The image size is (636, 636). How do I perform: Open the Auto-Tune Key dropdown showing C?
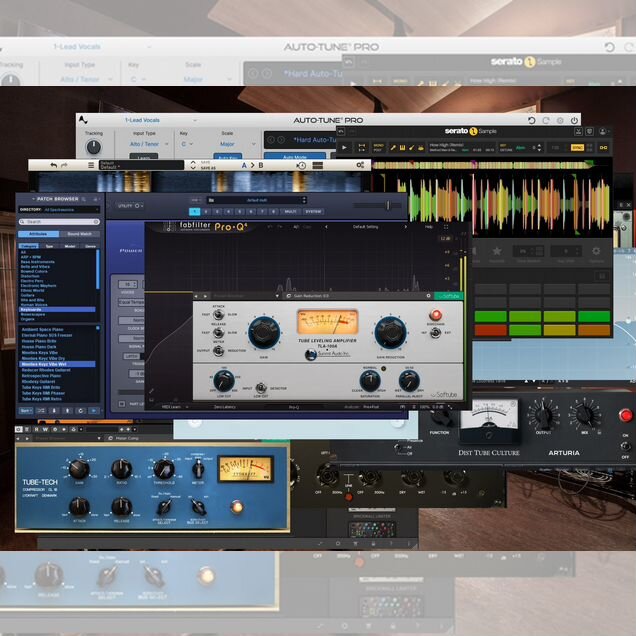187,144
